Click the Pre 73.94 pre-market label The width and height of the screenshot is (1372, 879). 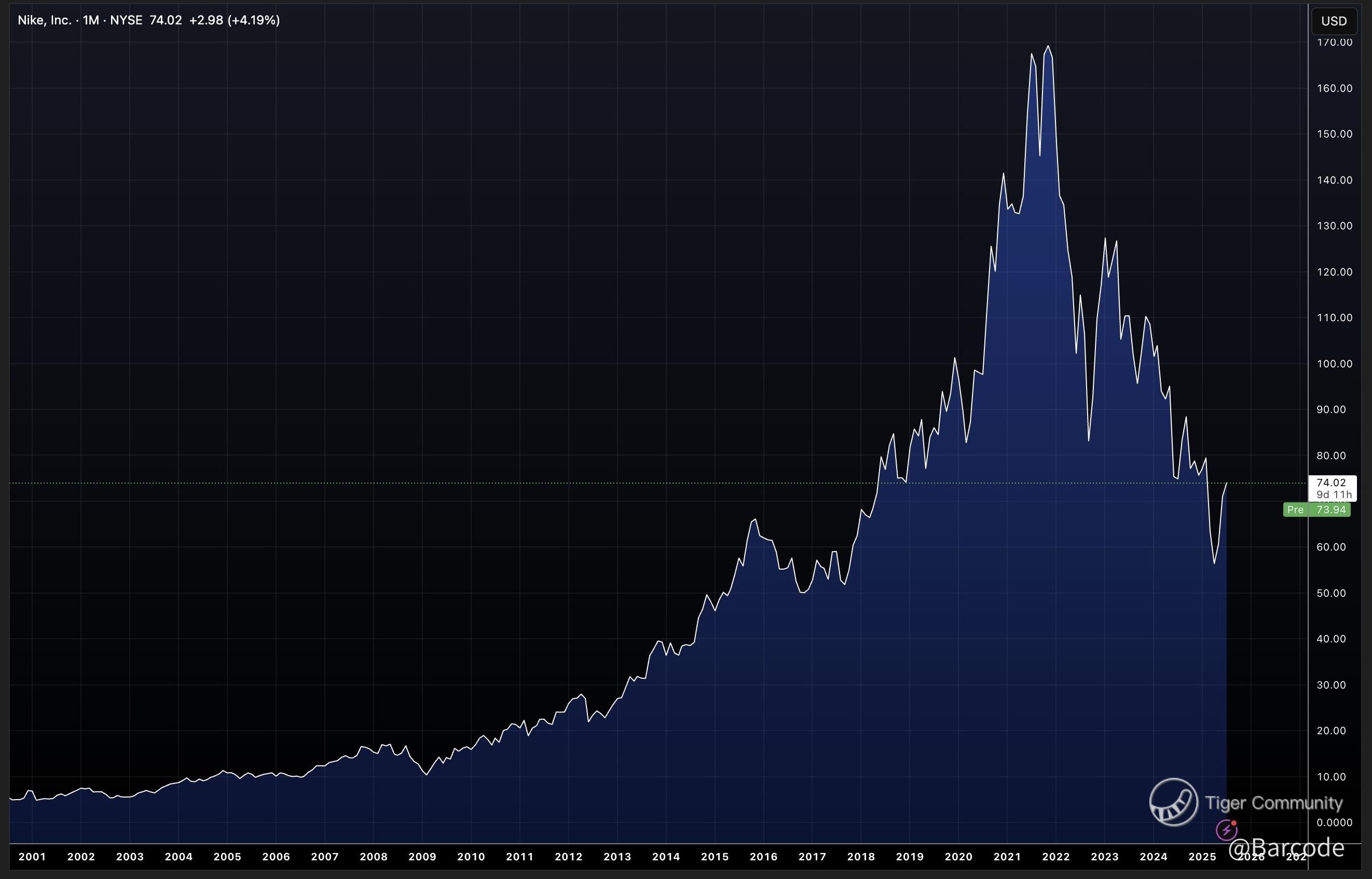click(x=1316, y=510)
